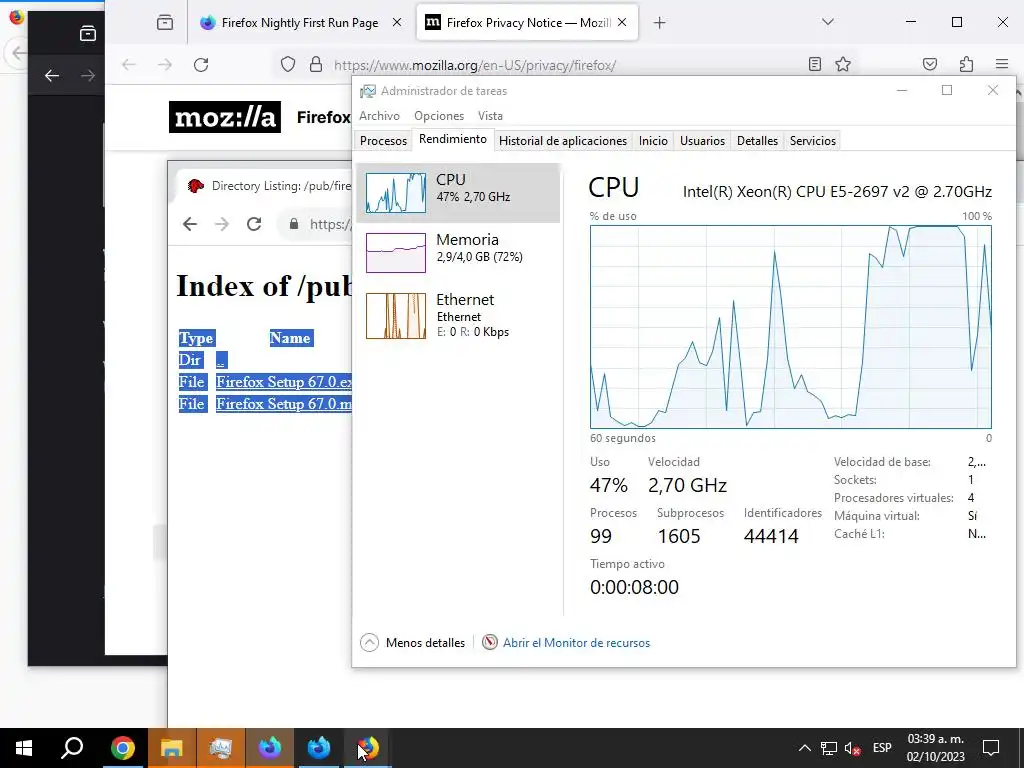Open the Usuarios tab
The image size is (1024, 768).
tap(702, 140)
